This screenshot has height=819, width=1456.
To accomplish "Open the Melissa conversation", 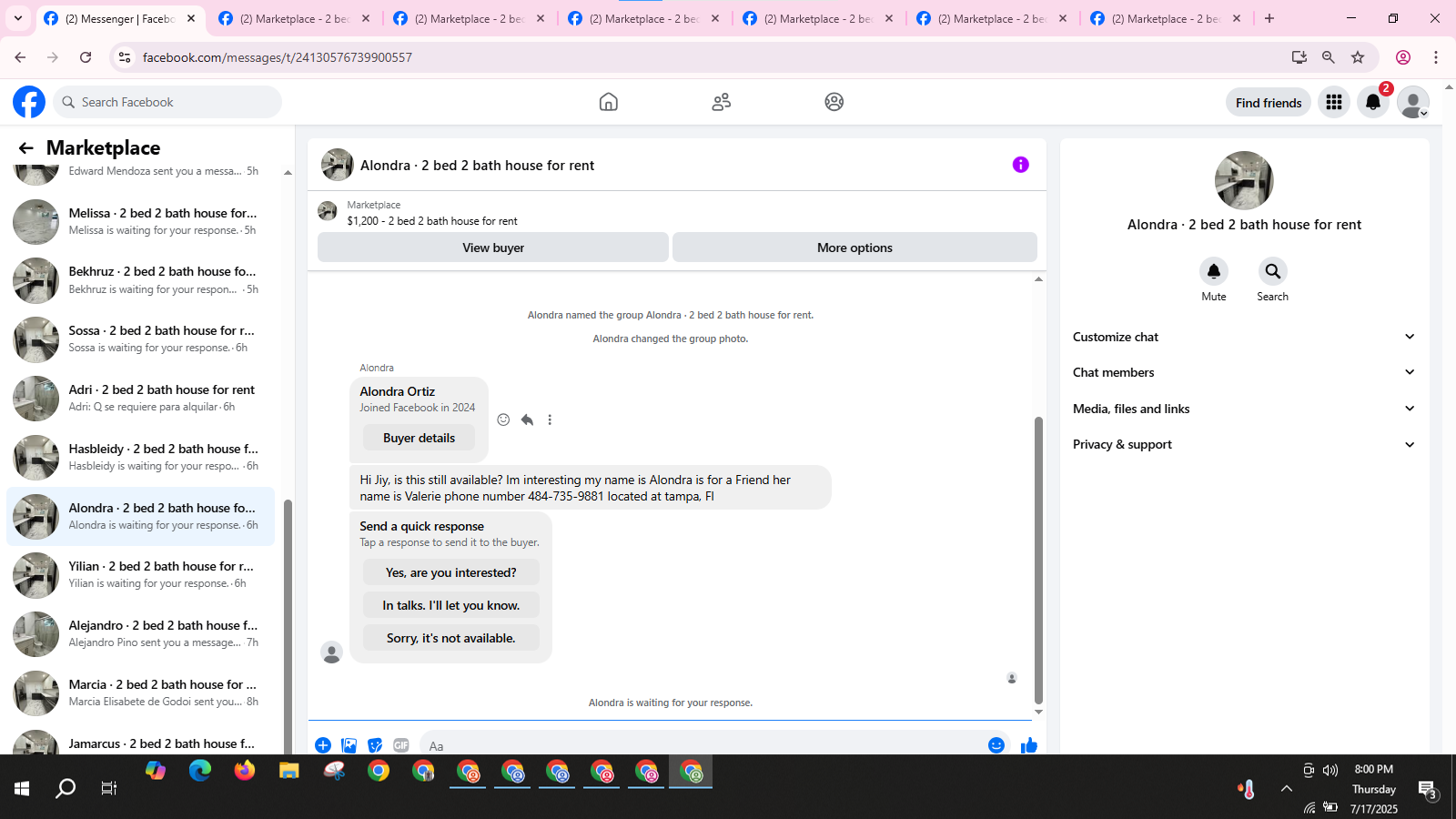I will pos(141,221).
